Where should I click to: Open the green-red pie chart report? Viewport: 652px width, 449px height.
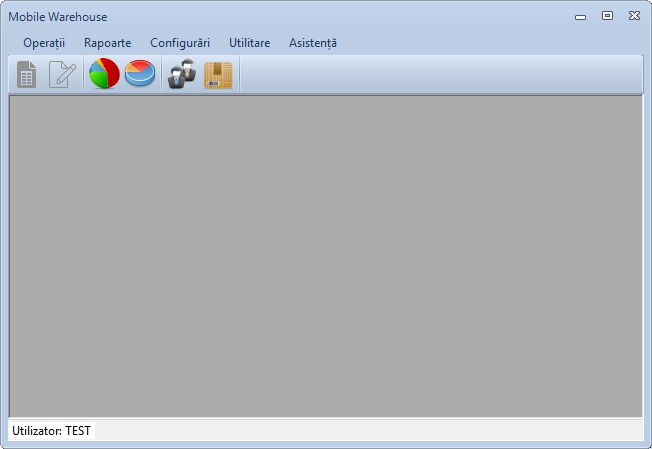(x=104, y=74)
